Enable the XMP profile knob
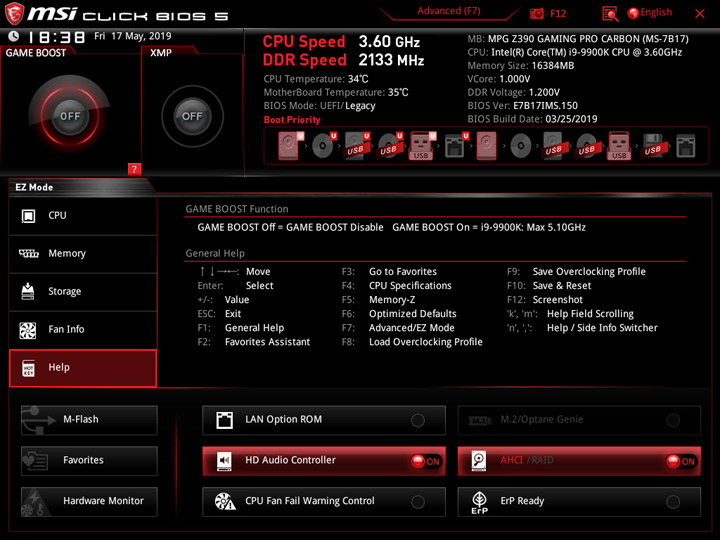720x540 pixels. 192,116
